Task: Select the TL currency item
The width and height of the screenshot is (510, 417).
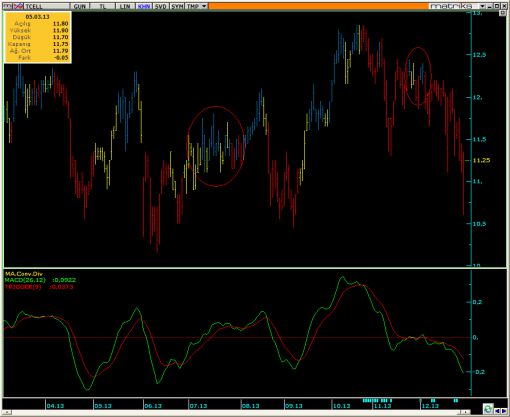Action: [103, 6]
